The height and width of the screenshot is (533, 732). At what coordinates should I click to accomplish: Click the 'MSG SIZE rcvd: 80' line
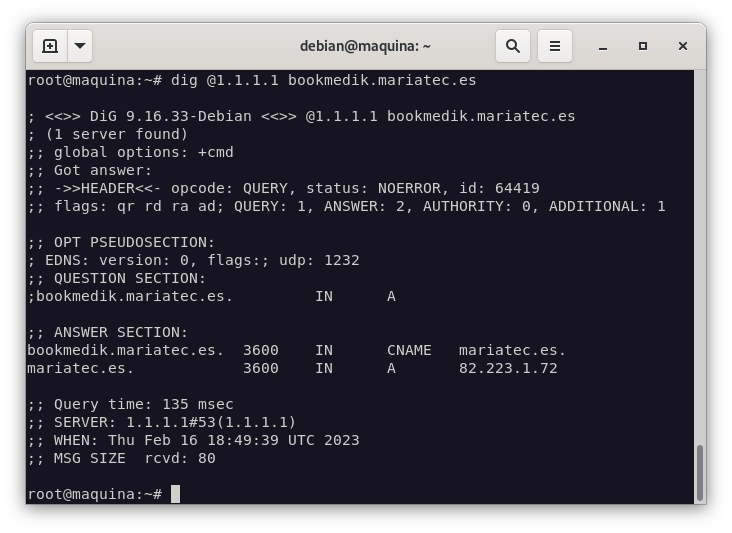[x=121, y=458]
